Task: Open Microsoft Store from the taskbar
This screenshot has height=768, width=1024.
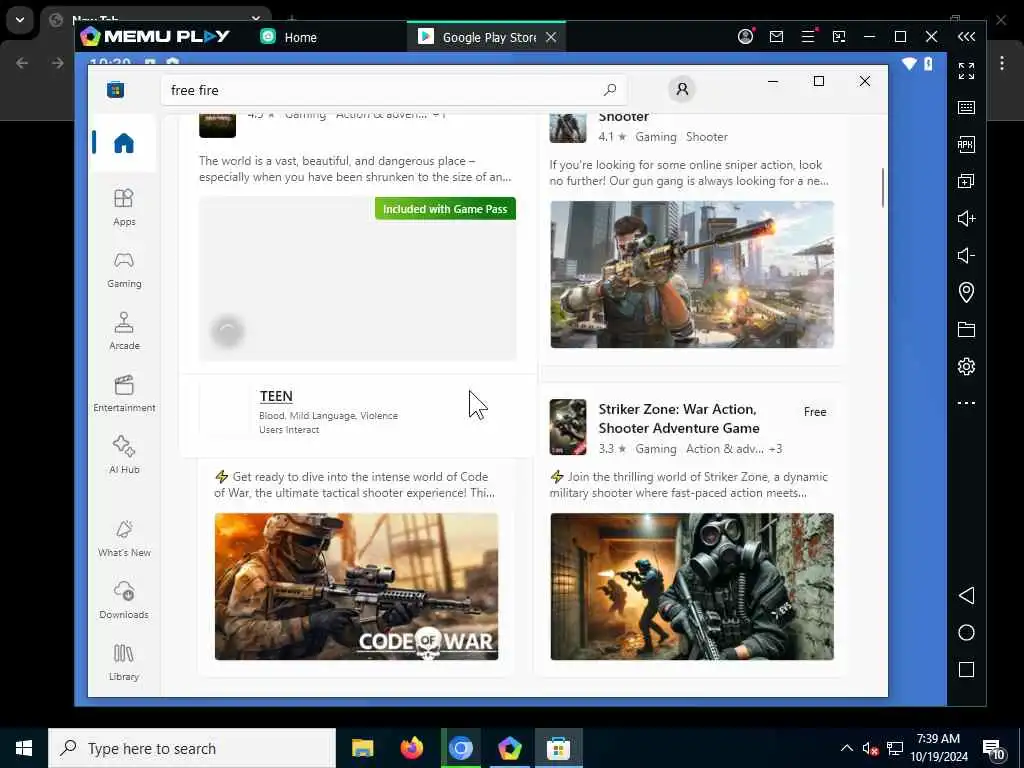Action: (x=558, y=748)
